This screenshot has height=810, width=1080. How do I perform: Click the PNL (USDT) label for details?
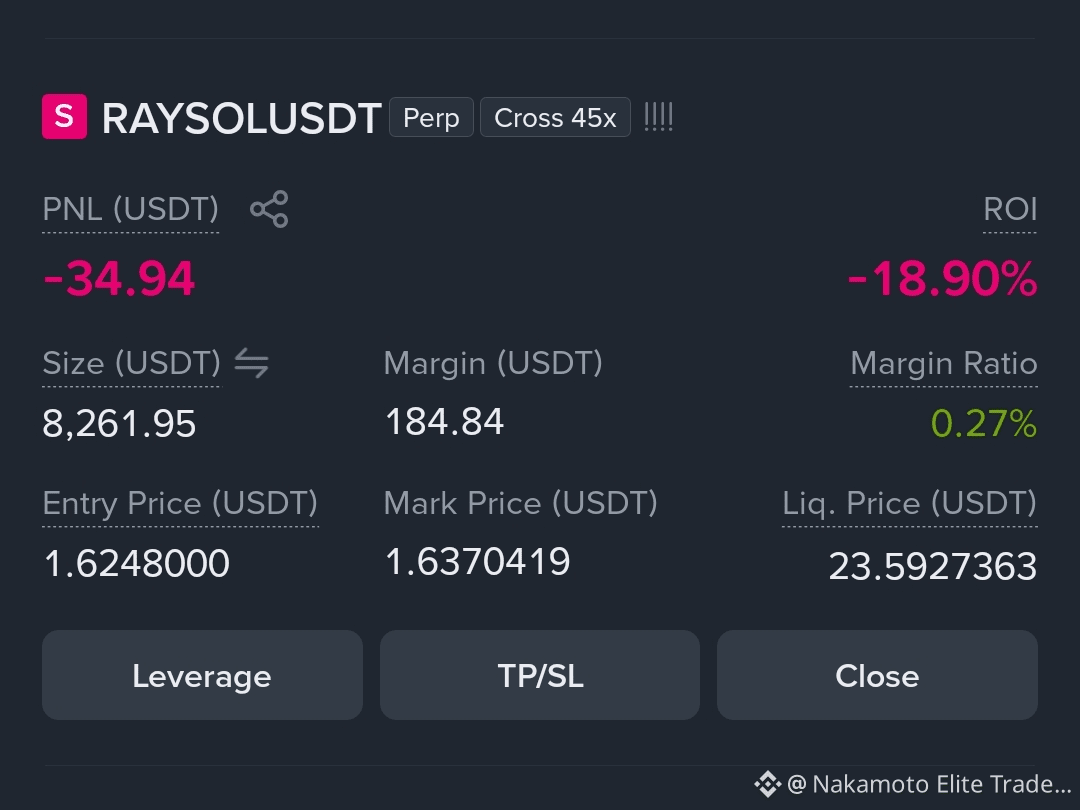click(130, 209)
